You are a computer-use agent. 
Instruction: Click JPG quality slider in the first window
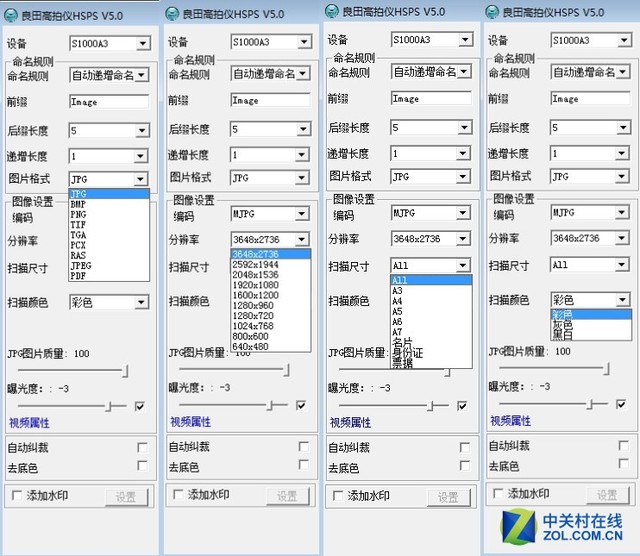click(x=73, y=371)
